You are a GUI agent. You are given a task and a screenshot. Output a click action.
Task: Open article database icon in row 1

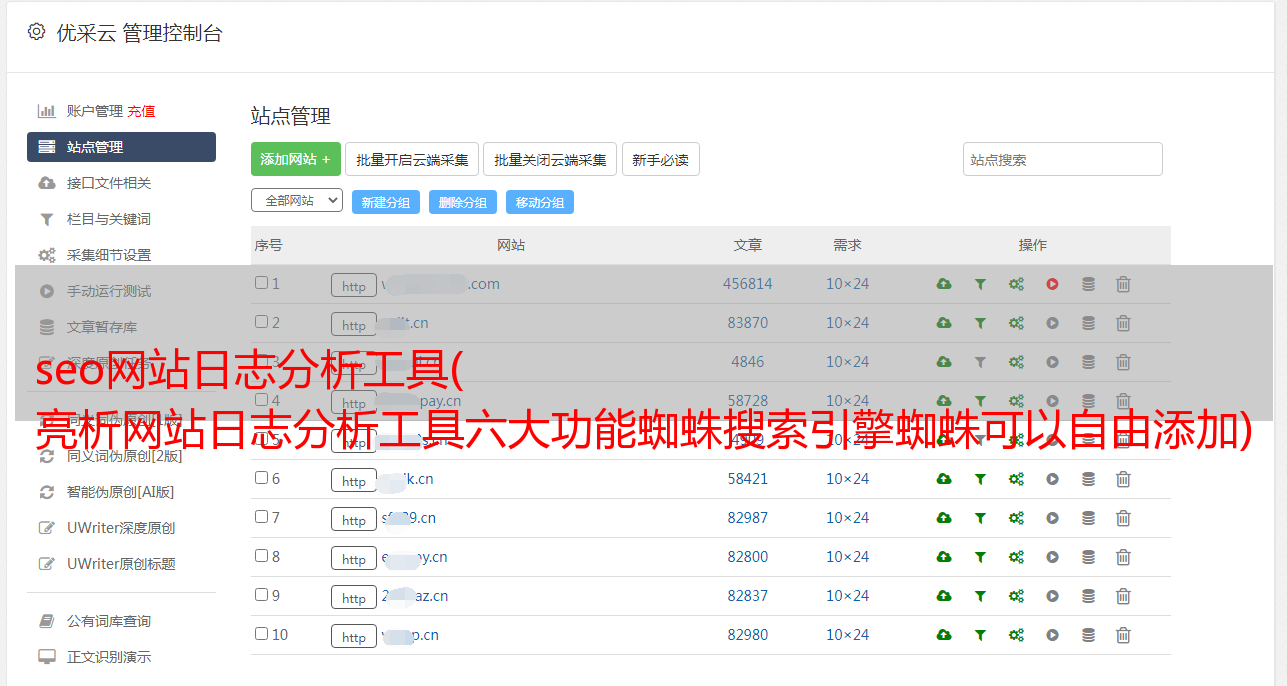click(x=1088, y=284)
